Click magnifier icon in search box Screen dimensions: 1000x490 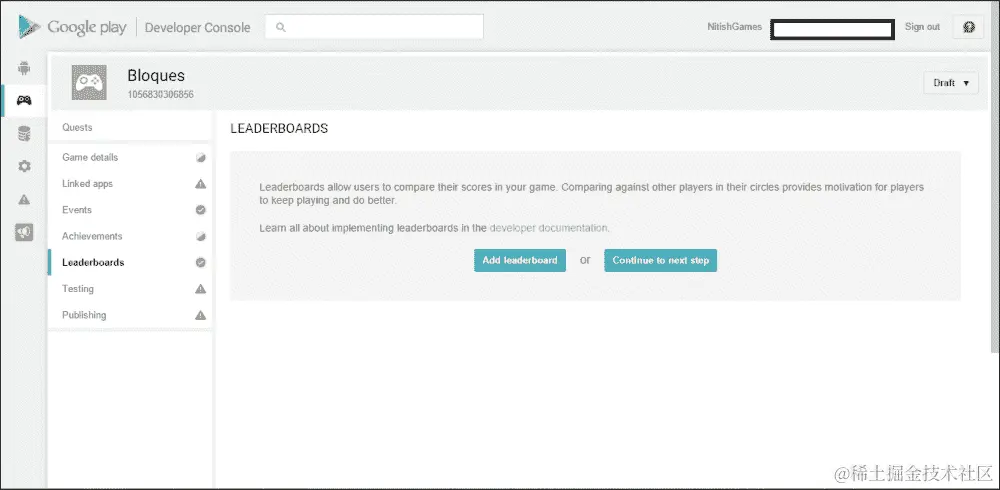pyautogui.click(x=281, y=27)
